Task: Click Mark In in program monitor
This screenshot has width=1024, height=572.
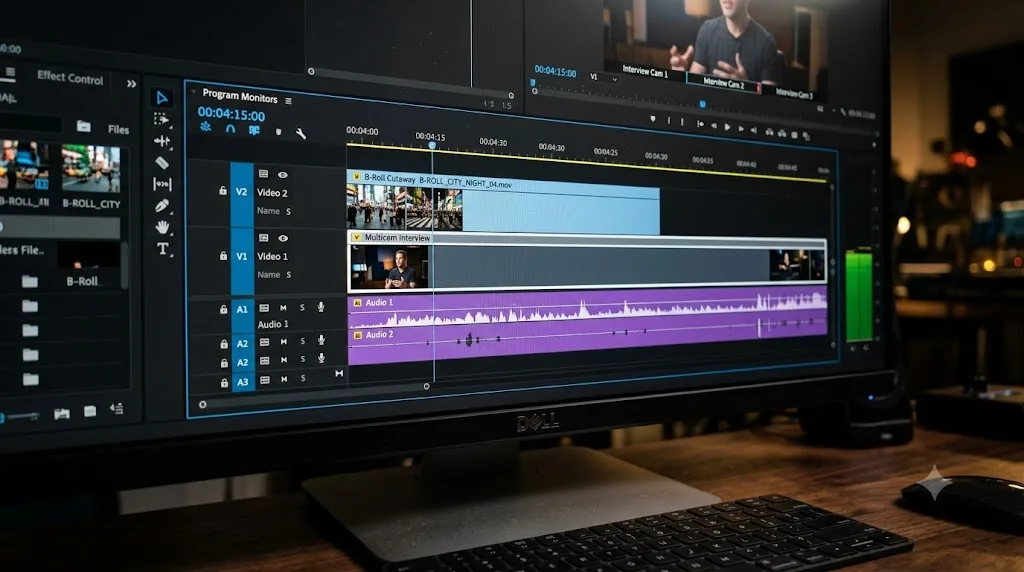Action: click(x=668, y=120)
